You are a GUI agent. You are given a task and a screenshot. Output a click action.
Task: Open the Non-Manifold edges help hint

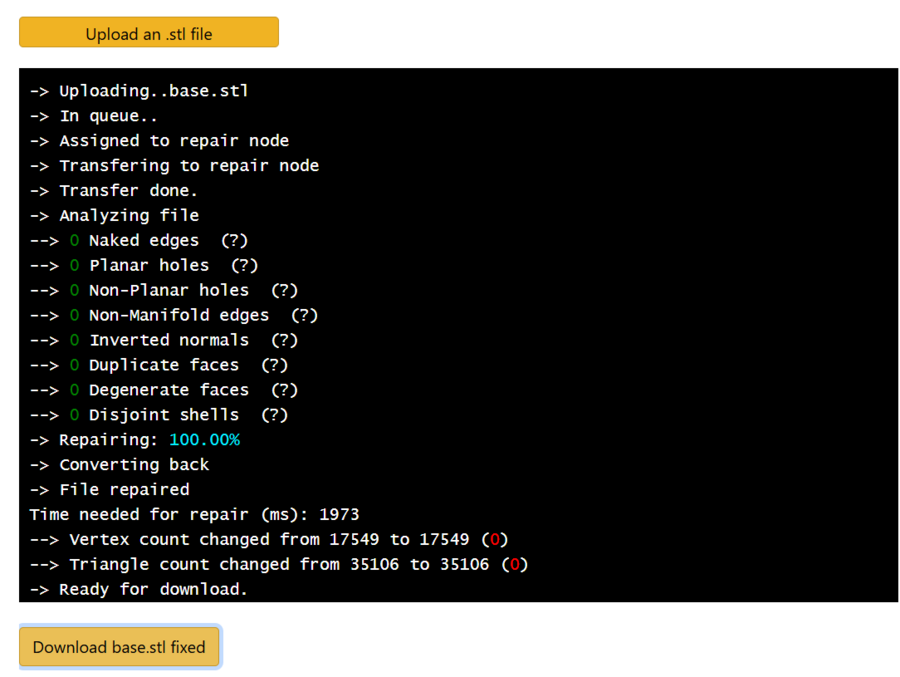(x=304, y=315)
